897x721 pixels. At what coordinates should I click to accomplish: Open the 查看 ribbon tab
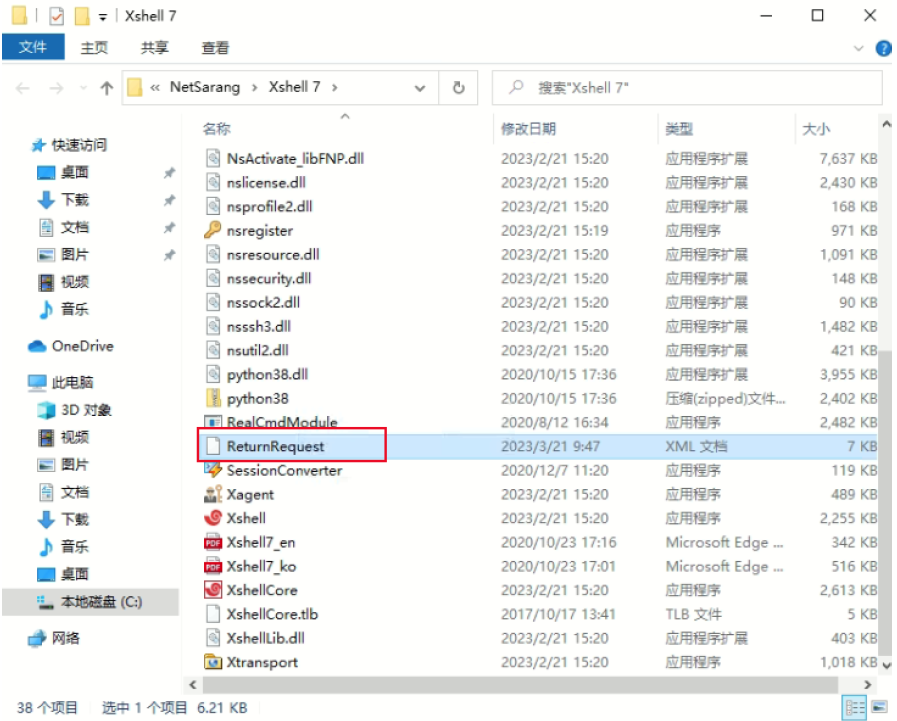215,47
